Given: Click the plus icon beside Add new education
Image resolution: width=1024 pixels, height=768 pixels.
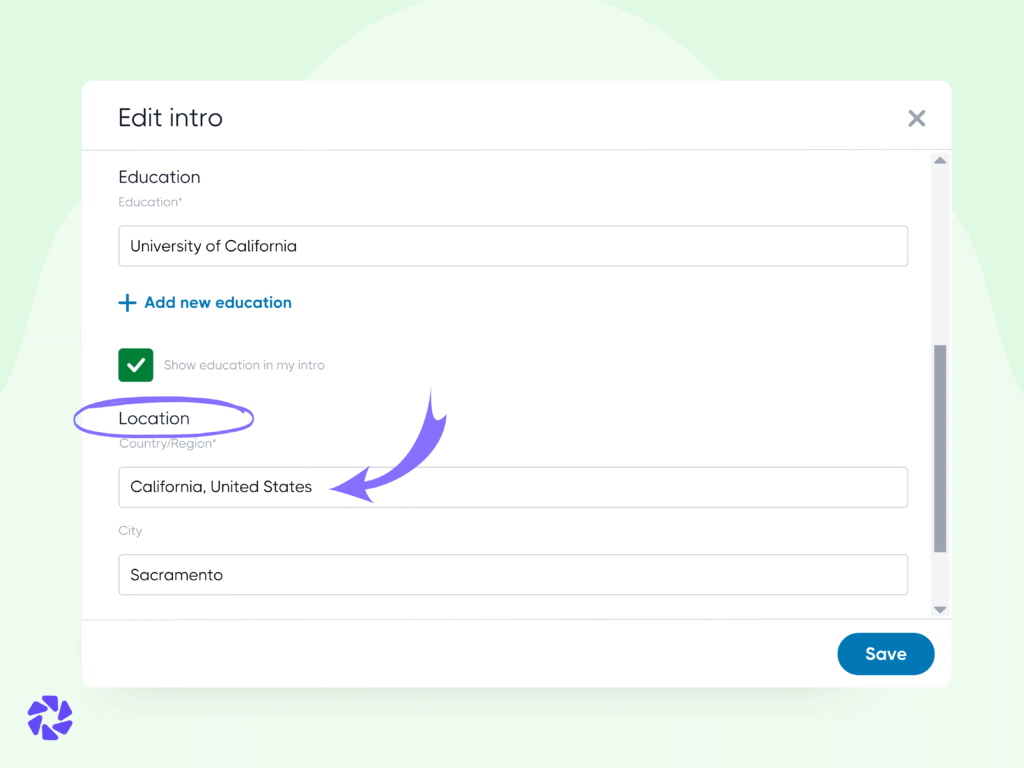Looking at the screenshot, I should 128,302.
